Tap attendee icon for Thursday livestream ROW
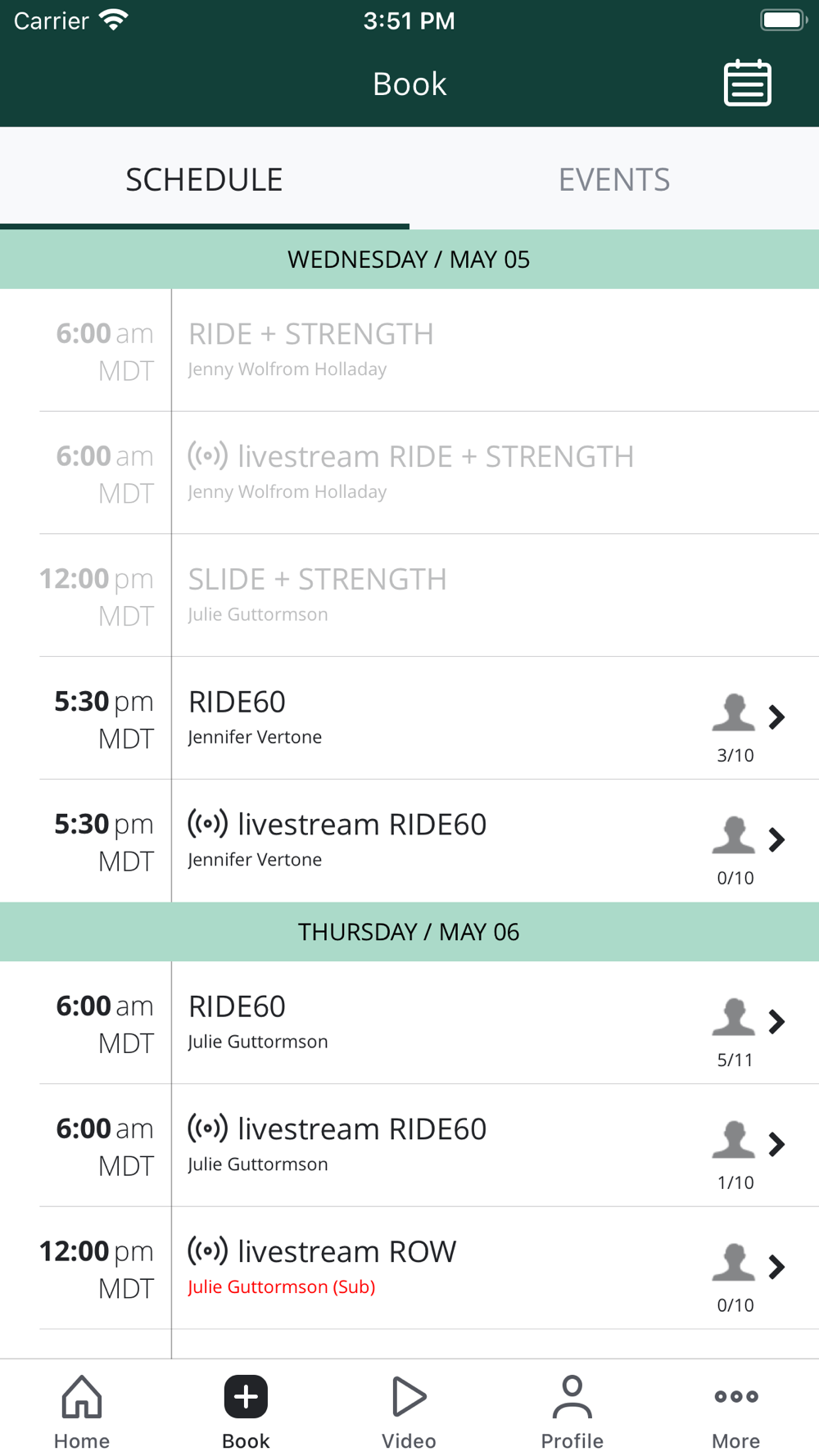 733,1263
